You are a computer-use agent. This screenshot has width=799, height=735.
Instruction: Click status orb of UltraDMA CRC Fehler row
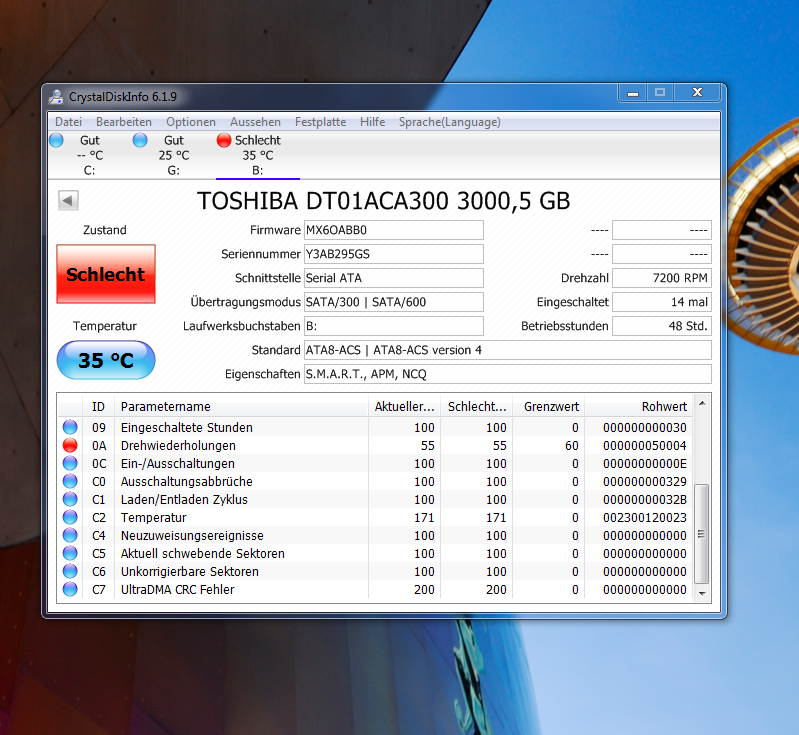click(70, 589)
